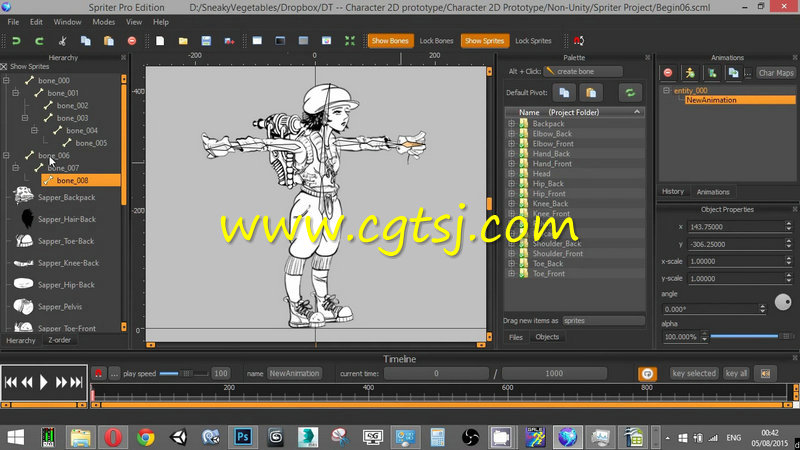This screenshot has width=800, height=450.
Task: Open the Window menu
Action: 67,22
